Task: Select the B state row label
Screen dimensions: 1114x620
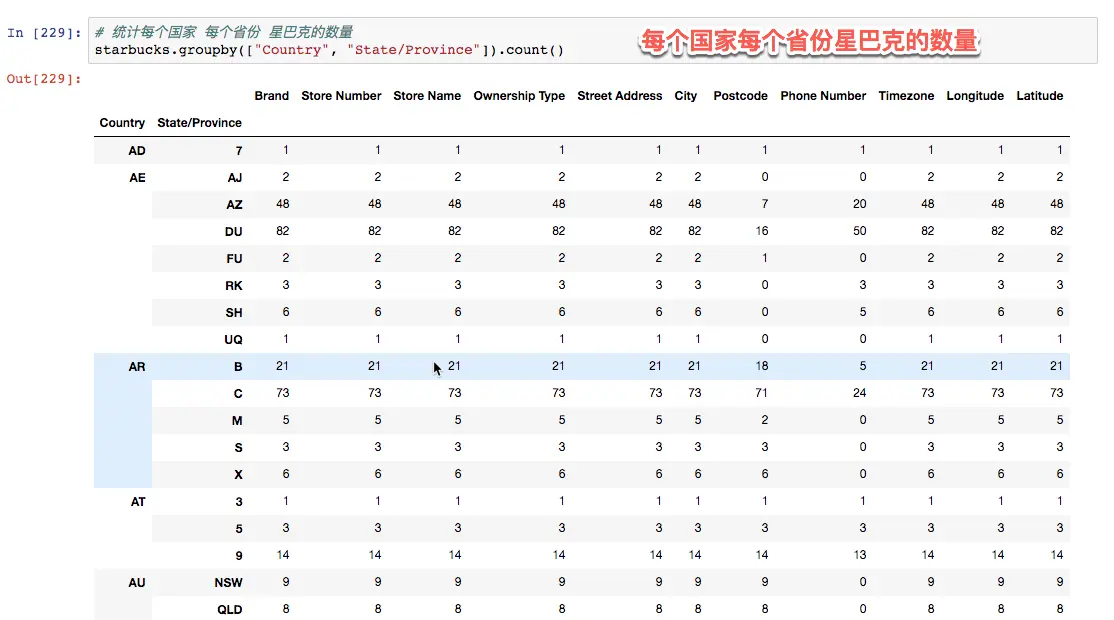Action: (238, 366)
